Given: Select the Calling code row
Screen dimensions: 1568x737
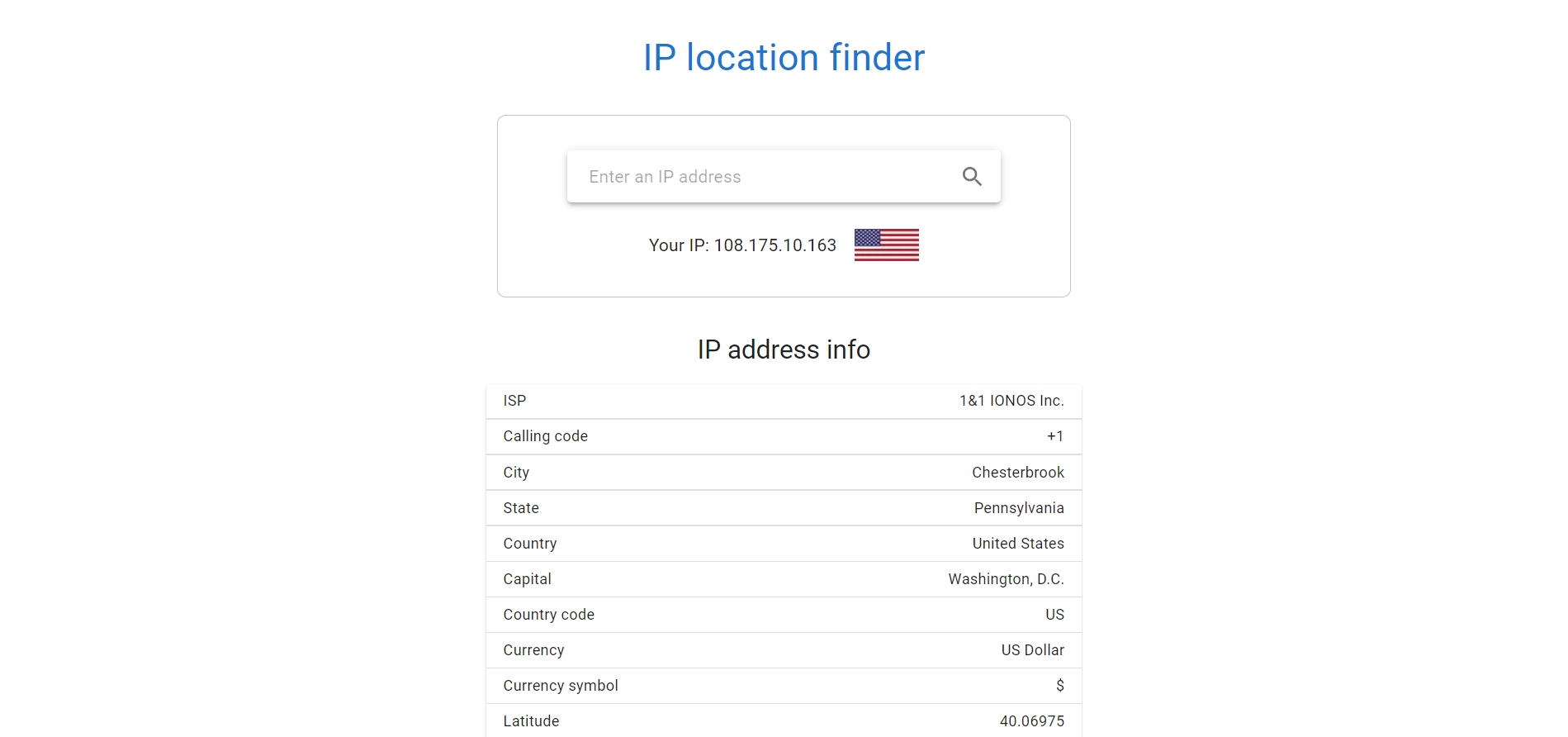Looking at the screenshot, I should tap(784, 436).
